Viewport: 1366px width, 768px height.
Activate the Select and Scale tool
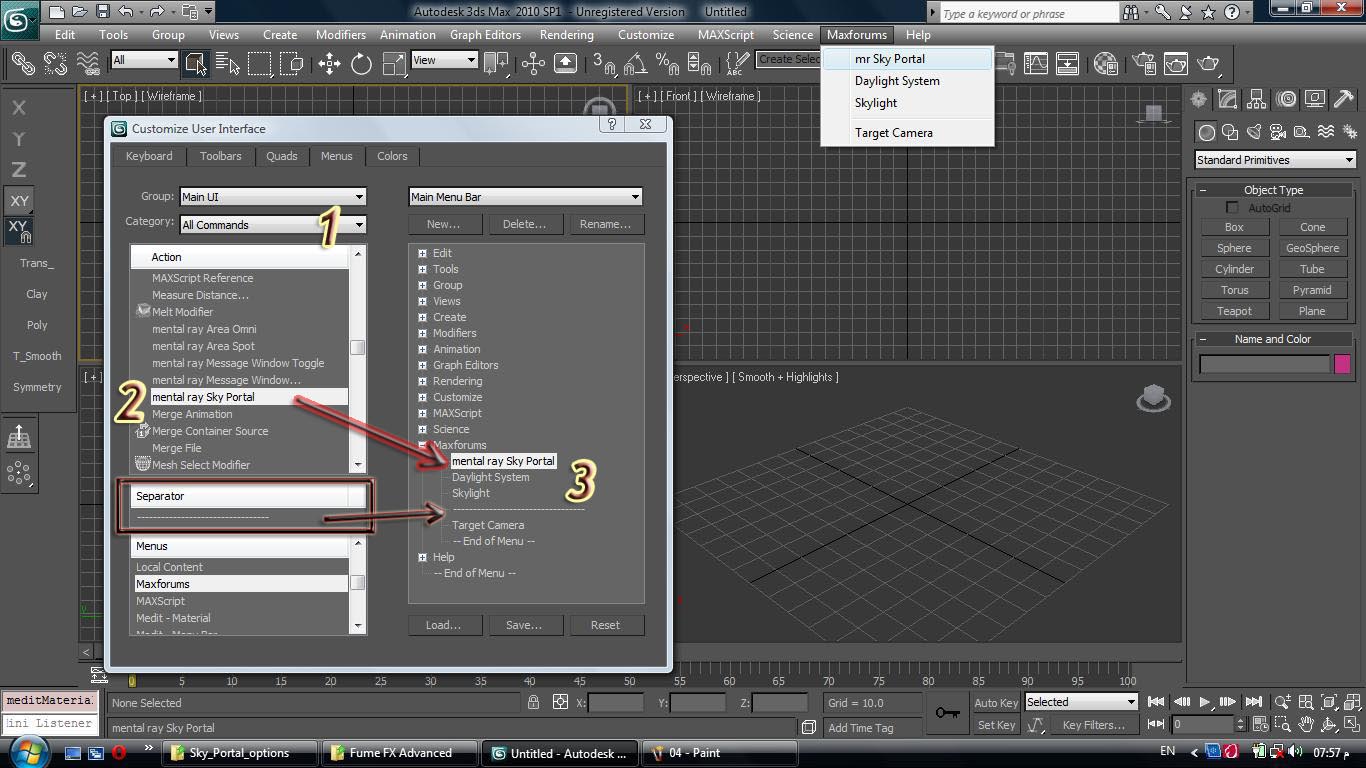(x=394, y=63)
